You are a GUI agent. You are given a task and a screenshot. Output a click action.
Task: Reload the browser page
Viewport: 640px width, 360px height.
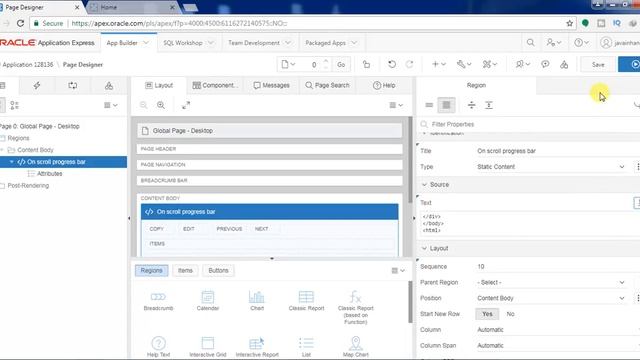click(20, 23)
